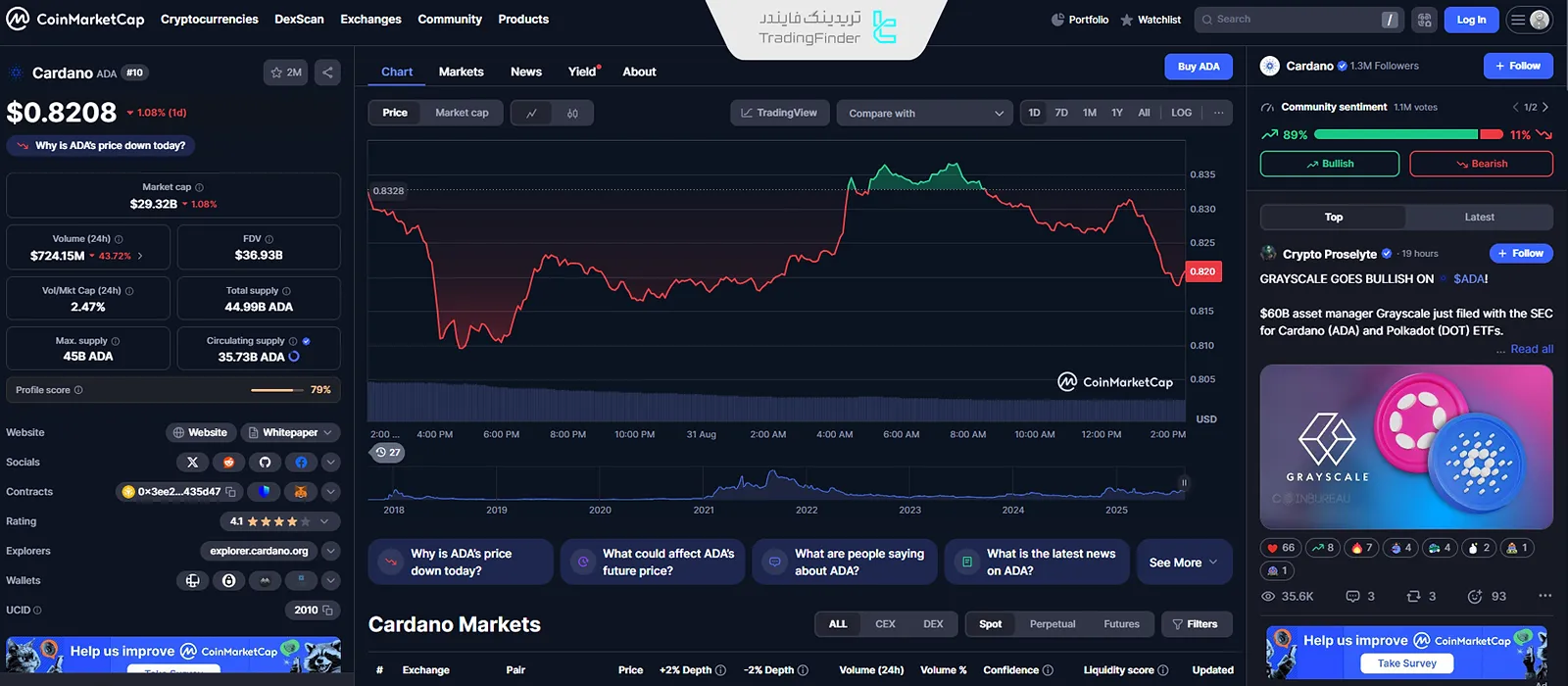Open the GitHub social link
The height and width of the screenshot is (686, 1568).
(265, 462)
